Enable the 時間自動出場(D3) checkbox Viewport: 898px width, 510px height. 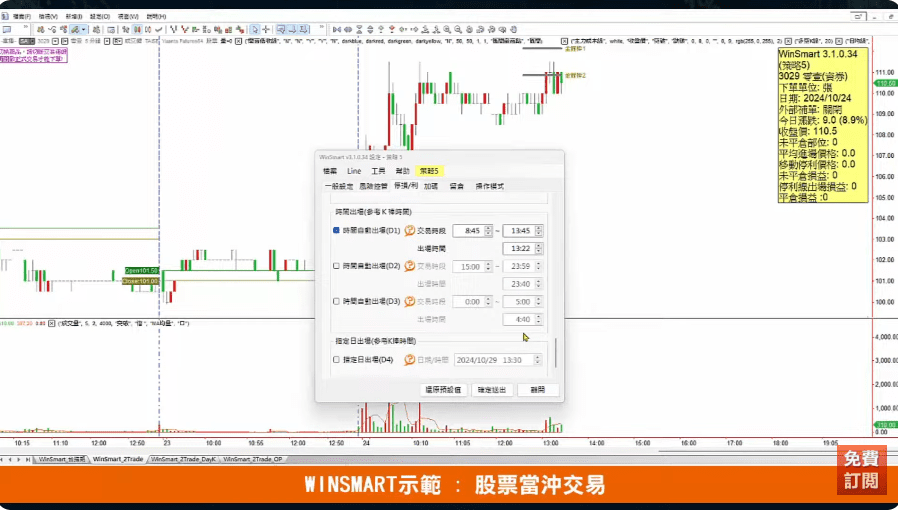336,301
